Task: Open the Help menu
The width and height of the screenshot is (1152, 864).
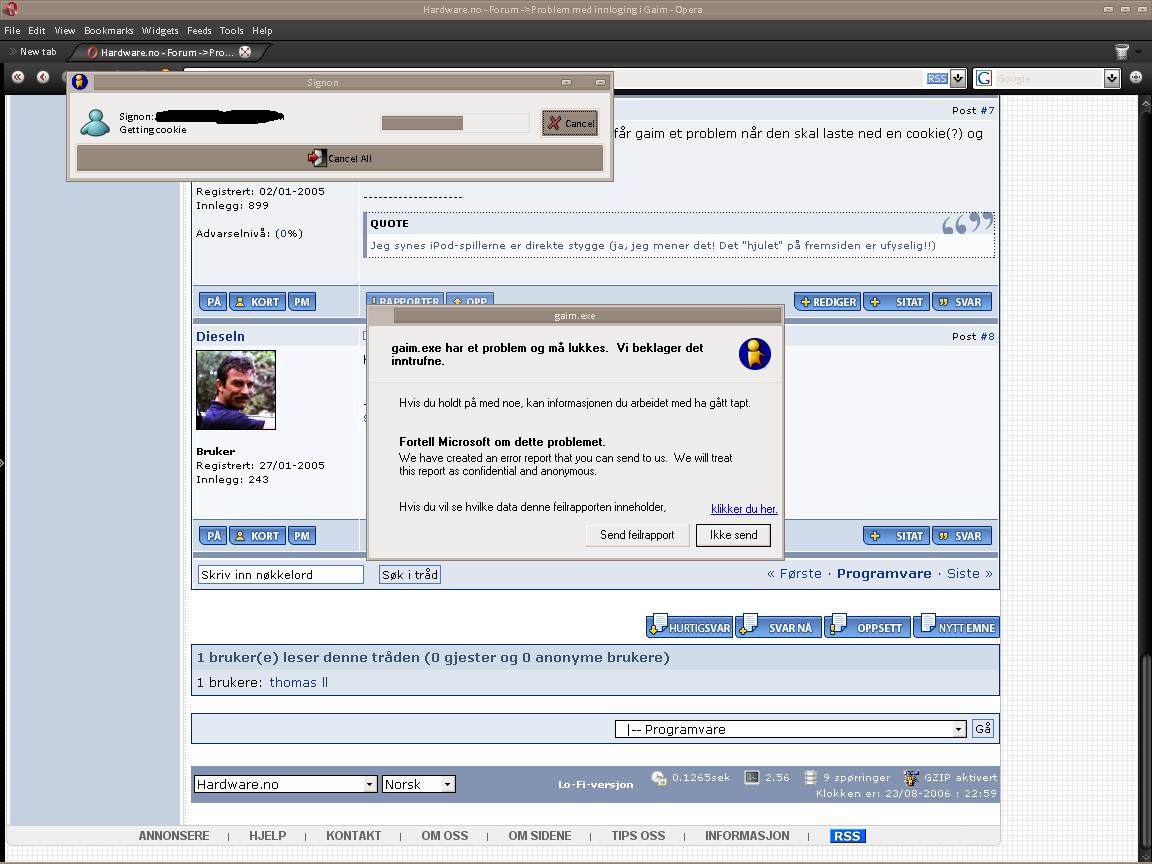Action: (262, 30)
